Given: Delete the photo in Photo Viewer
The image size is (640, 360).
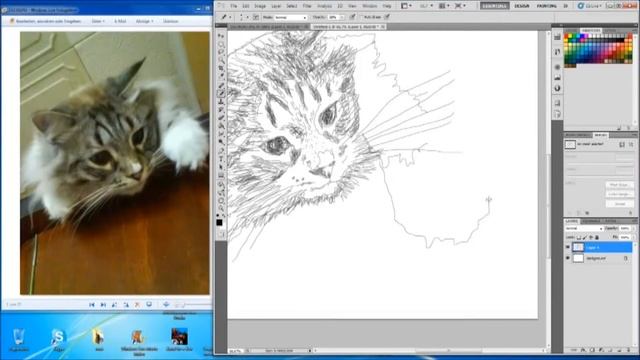Looking at the screenshot, I should click(x=138, y=304).
